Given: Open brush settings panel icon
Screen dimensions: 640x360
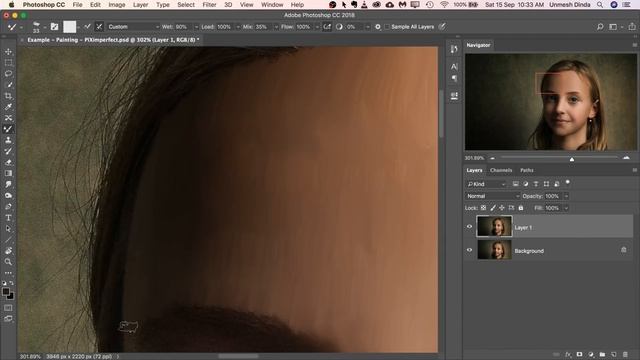Looking at the screenshot, I should pos(54,27).
